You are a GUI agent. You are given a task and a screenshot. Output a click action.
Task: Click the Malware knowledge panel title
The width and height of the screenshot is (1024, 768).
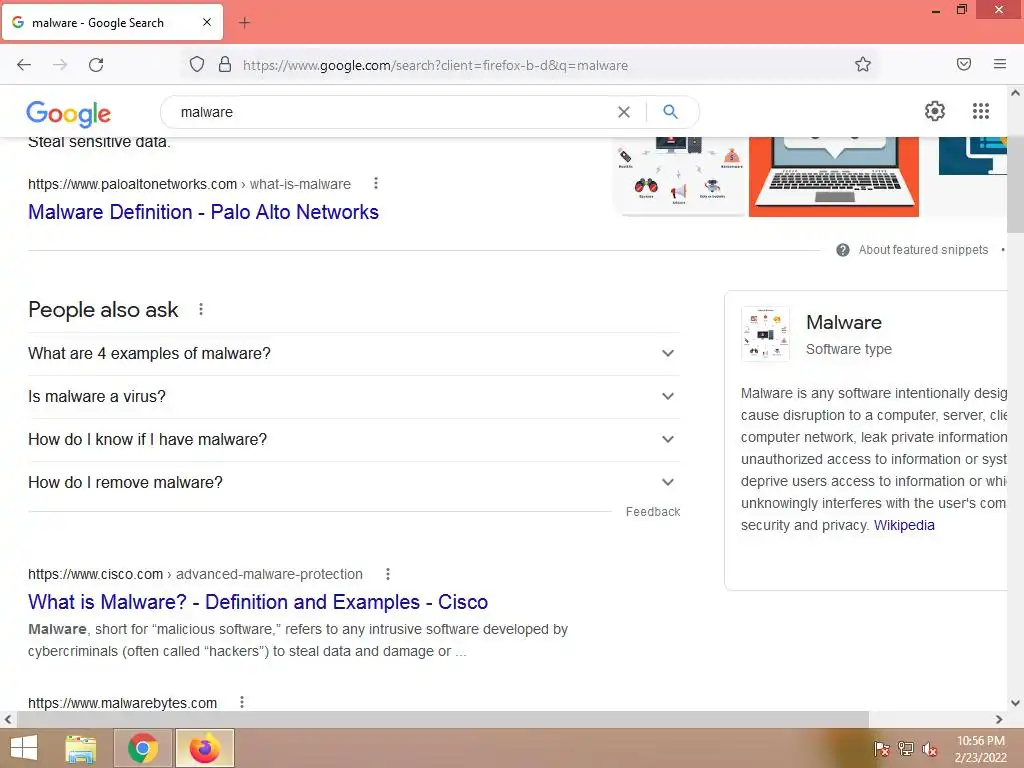(844, 322)
